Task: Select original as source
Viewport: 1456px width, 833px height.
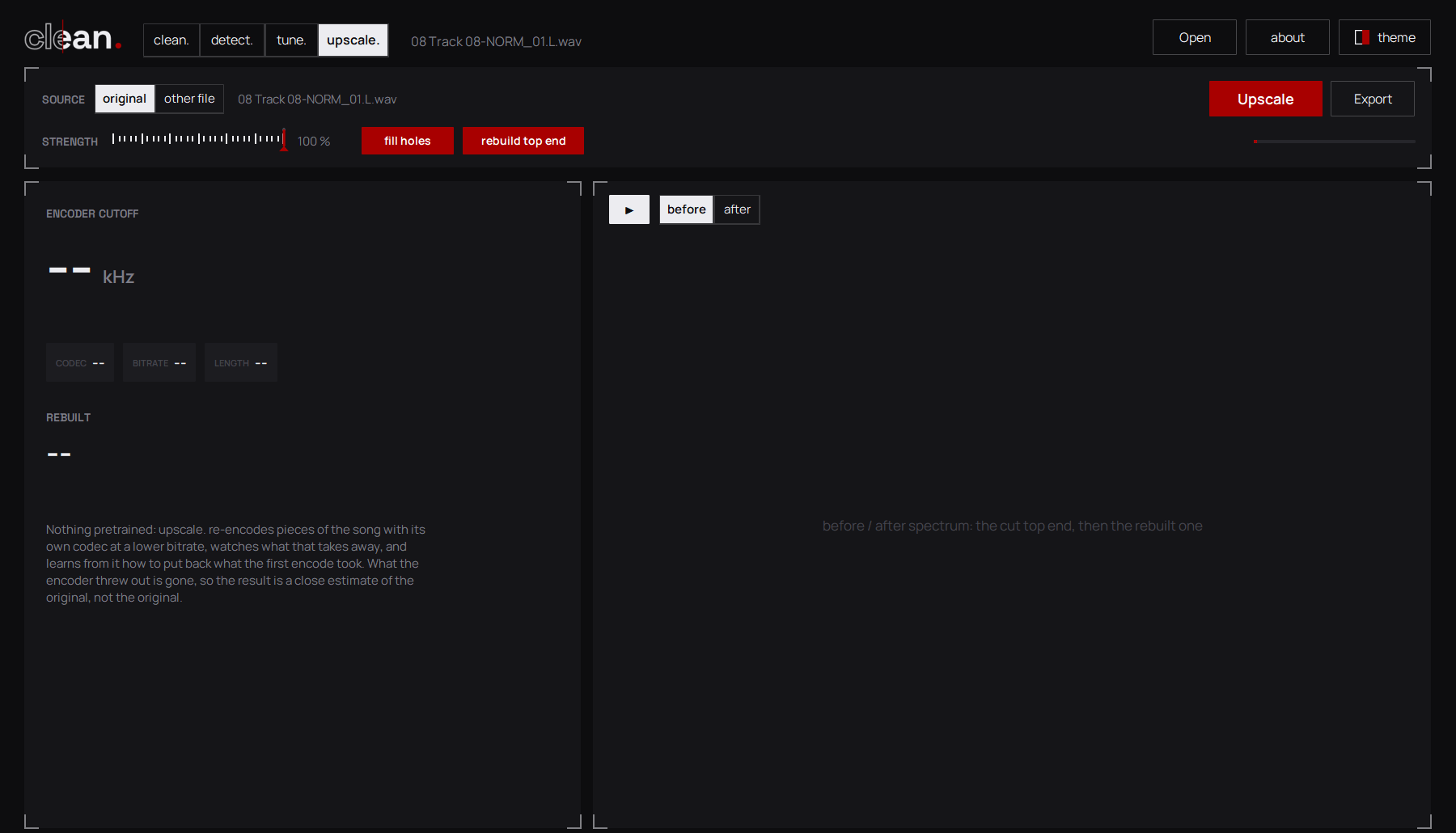Action: (x=125, y=99)
